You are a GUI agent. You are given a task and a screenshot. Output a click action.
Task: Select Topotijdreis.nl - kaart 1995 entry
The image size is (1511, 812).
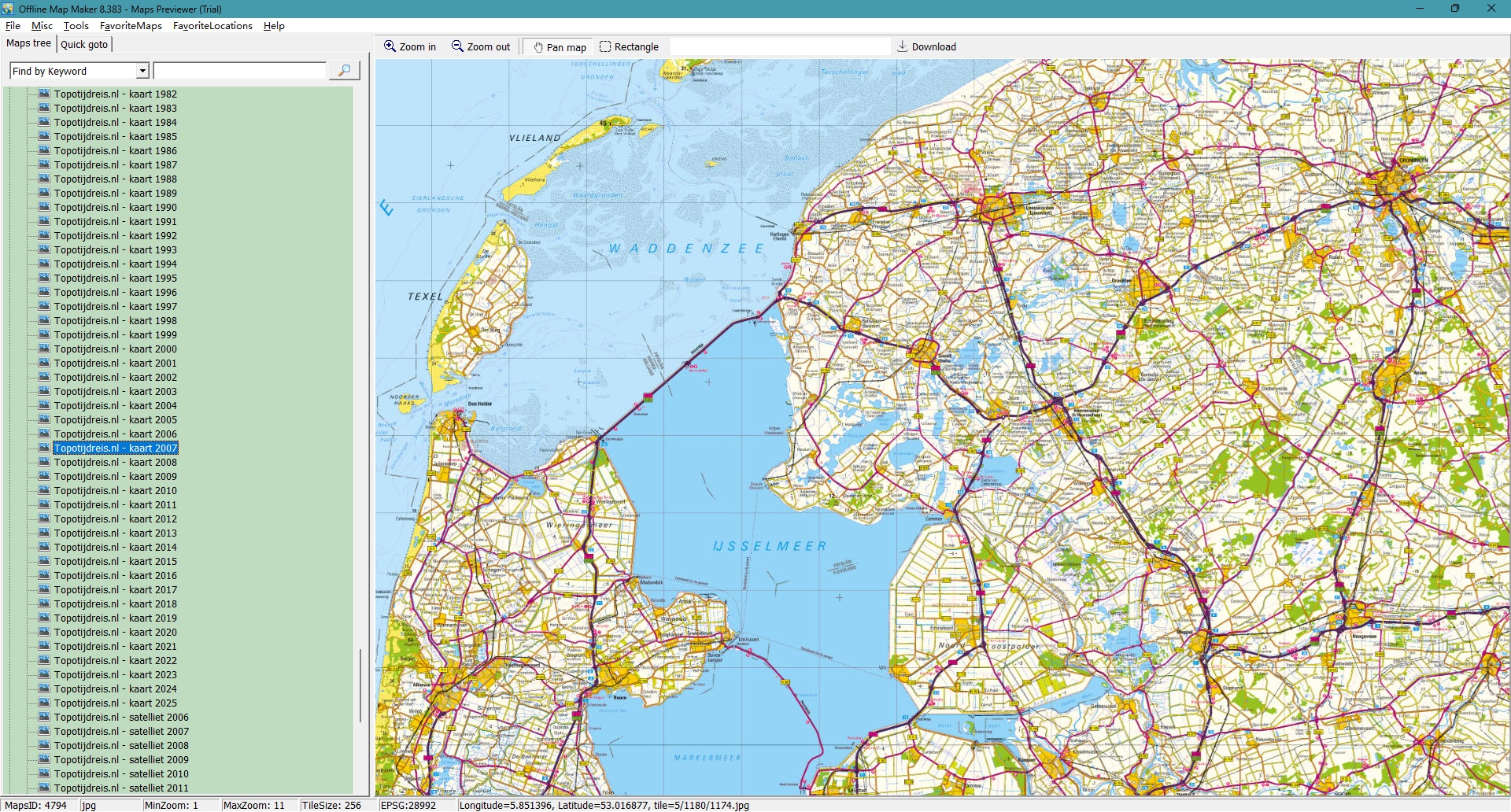tap(115, 278)
